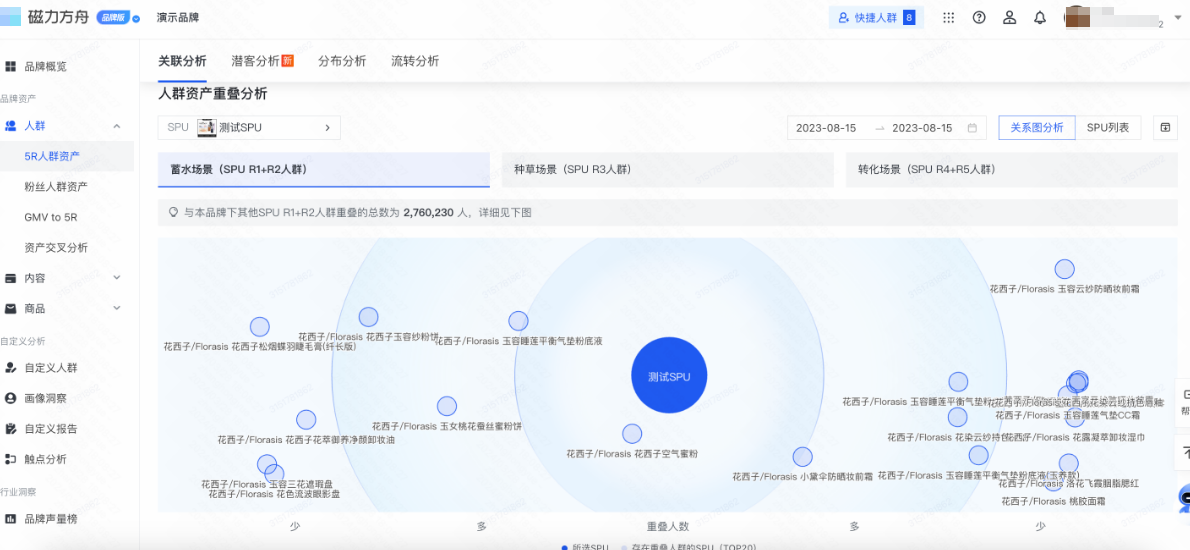Click bubble for 花西子空气蜜粉
This screenshot has width=1190, height=550.
[632, 434]
